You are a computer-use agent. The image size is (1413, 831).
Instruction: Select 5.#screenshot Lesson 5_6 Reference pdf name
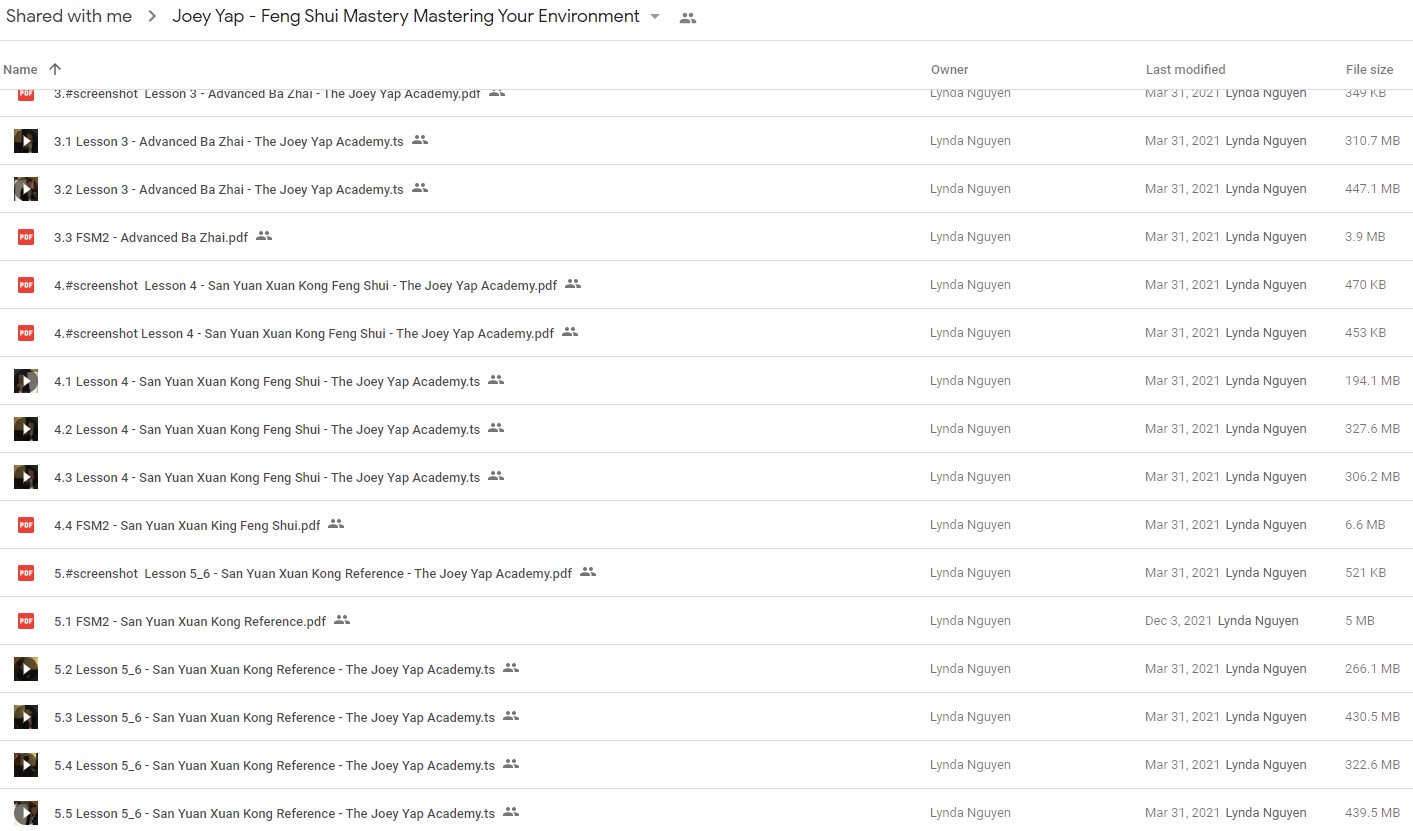click(313, 574)
